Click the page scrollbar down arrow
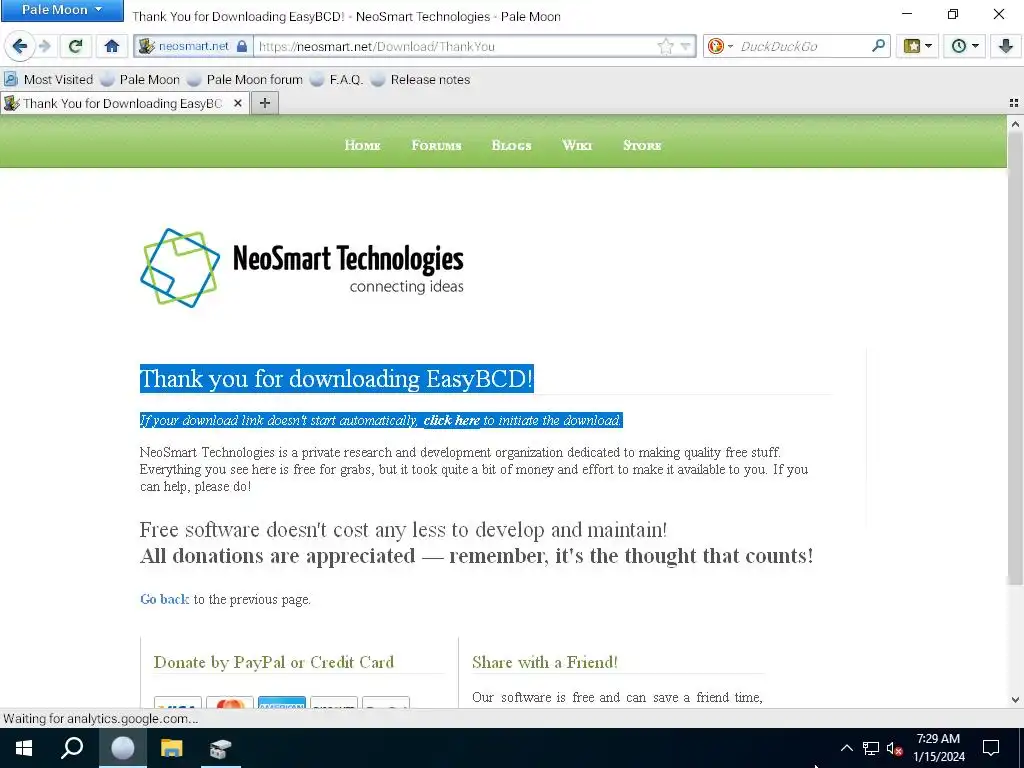 click(x=1015, y=699)
